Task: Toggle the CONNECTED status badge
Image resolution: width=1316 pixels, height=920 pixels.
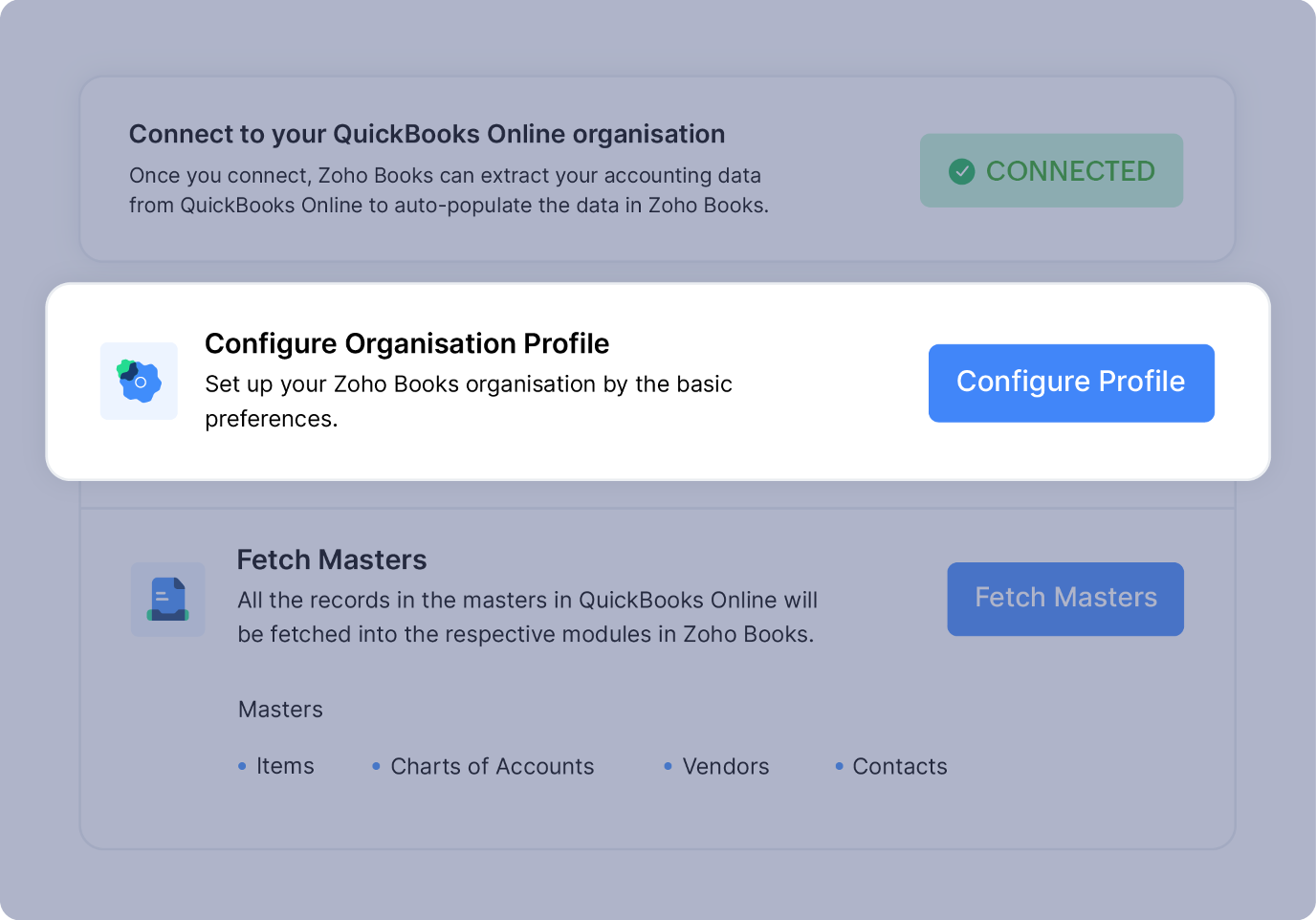Action: click(x=1051, y=170)
